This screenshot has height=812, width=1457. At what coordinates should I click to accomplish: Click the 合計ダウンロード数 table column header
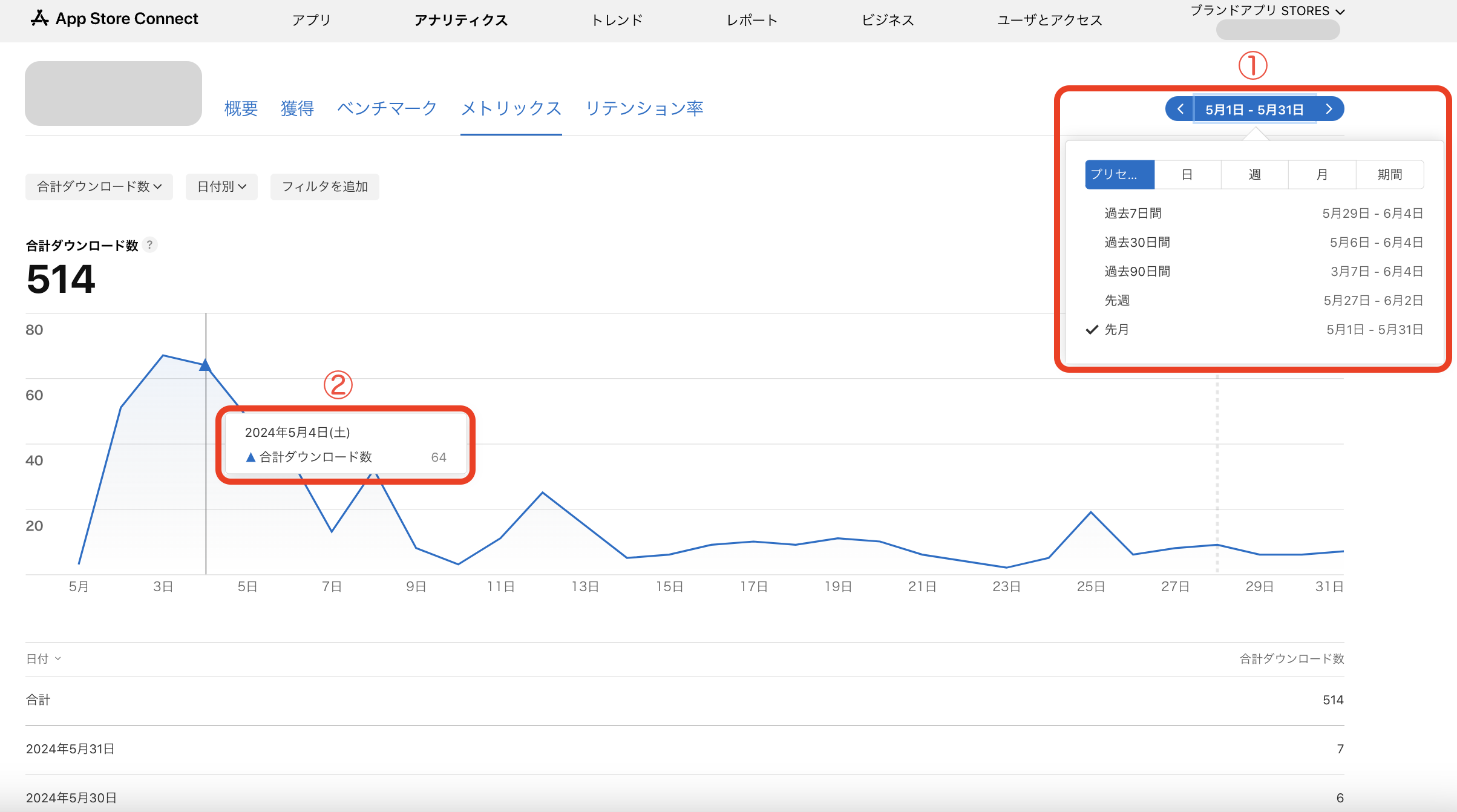(x=1292, y=658)
